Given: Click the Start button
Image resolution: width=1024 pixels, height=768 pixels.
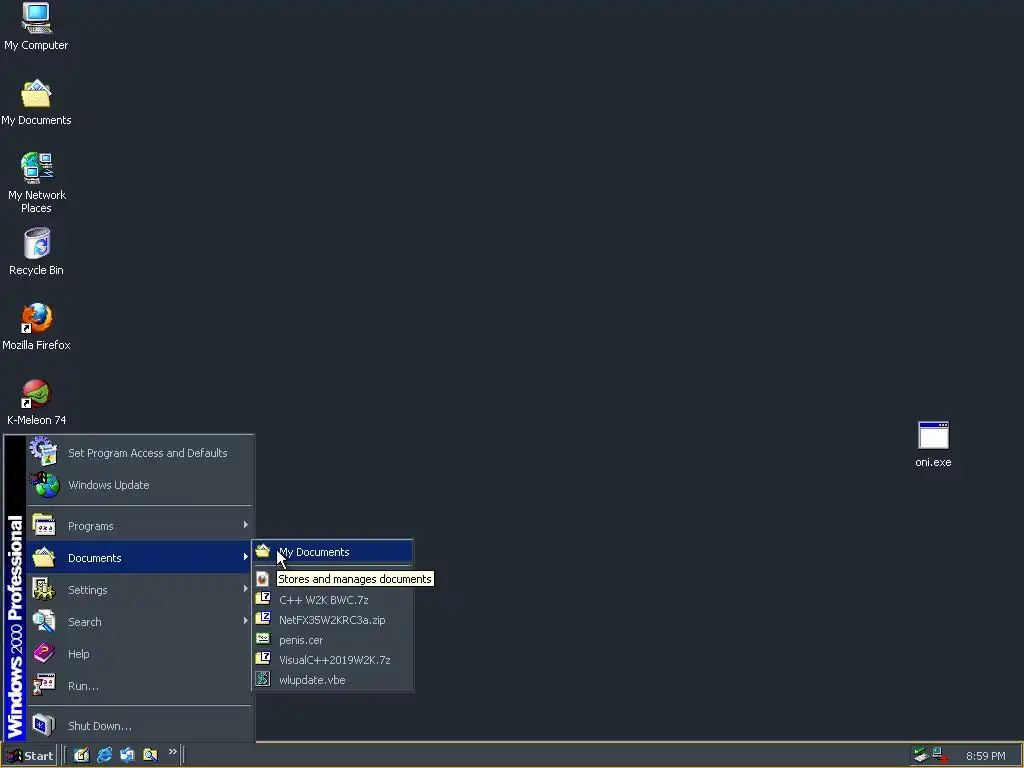Looking at the screenshot, I should 29,756.
